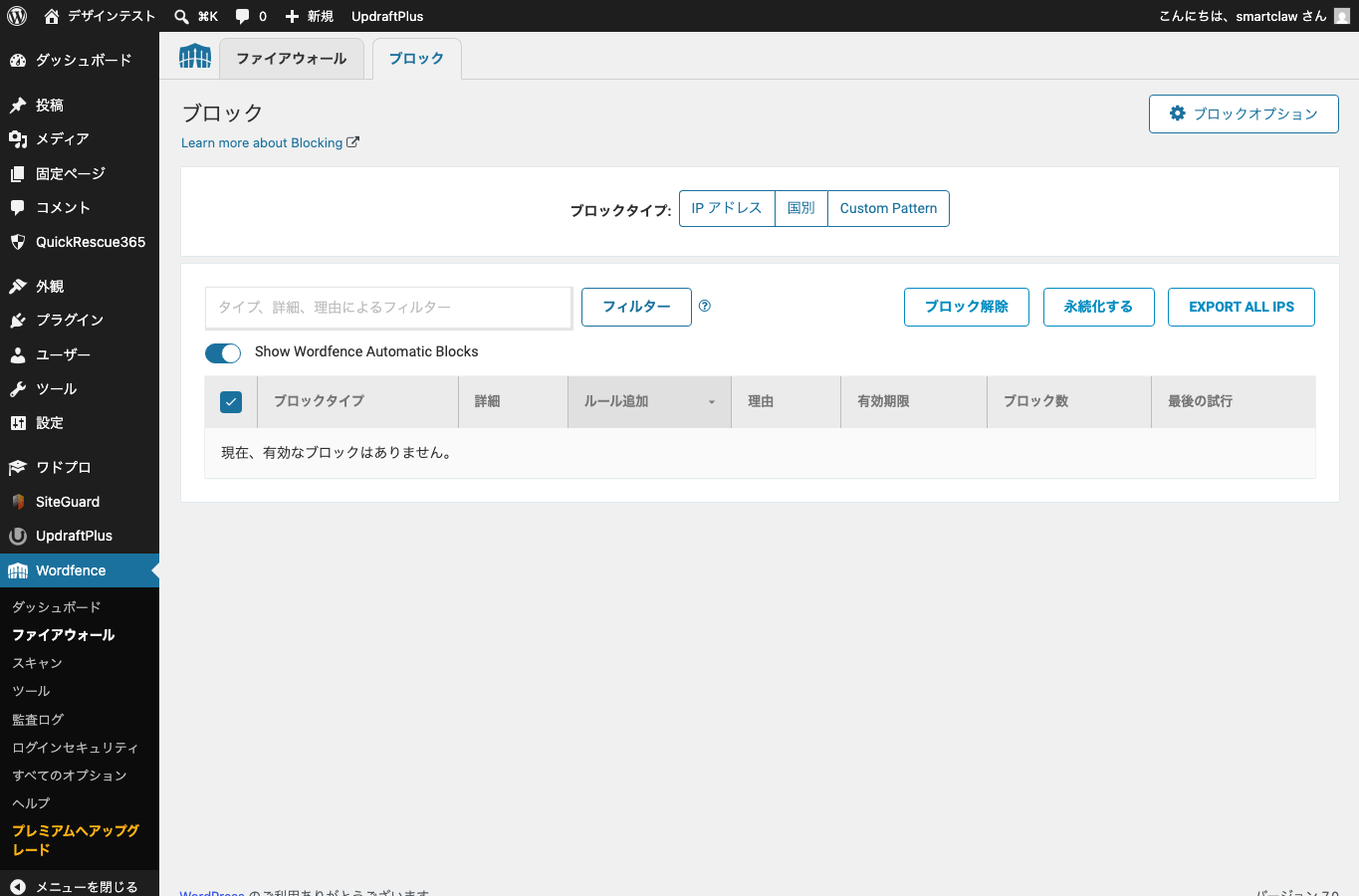Open Learn more about Blocking link

tap(270, 143)
